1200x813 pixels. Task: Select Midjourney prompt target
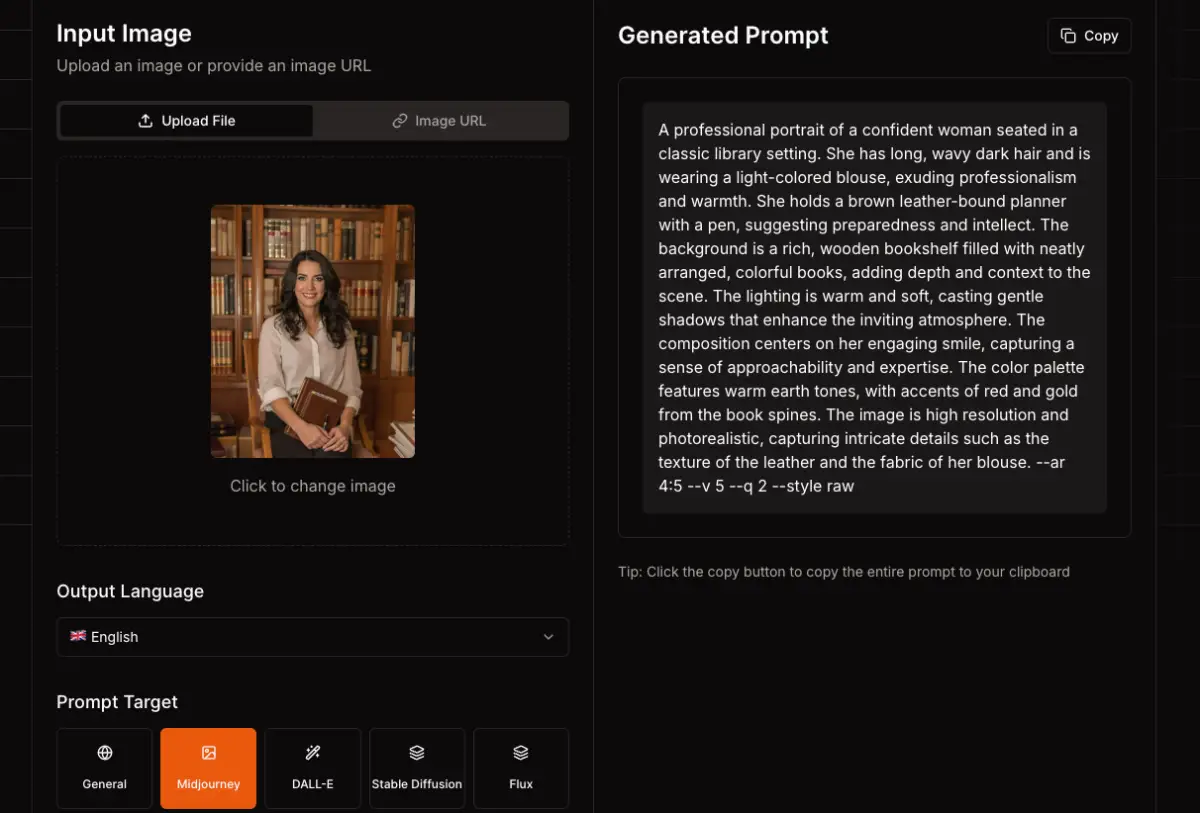(x=208, y=768)
